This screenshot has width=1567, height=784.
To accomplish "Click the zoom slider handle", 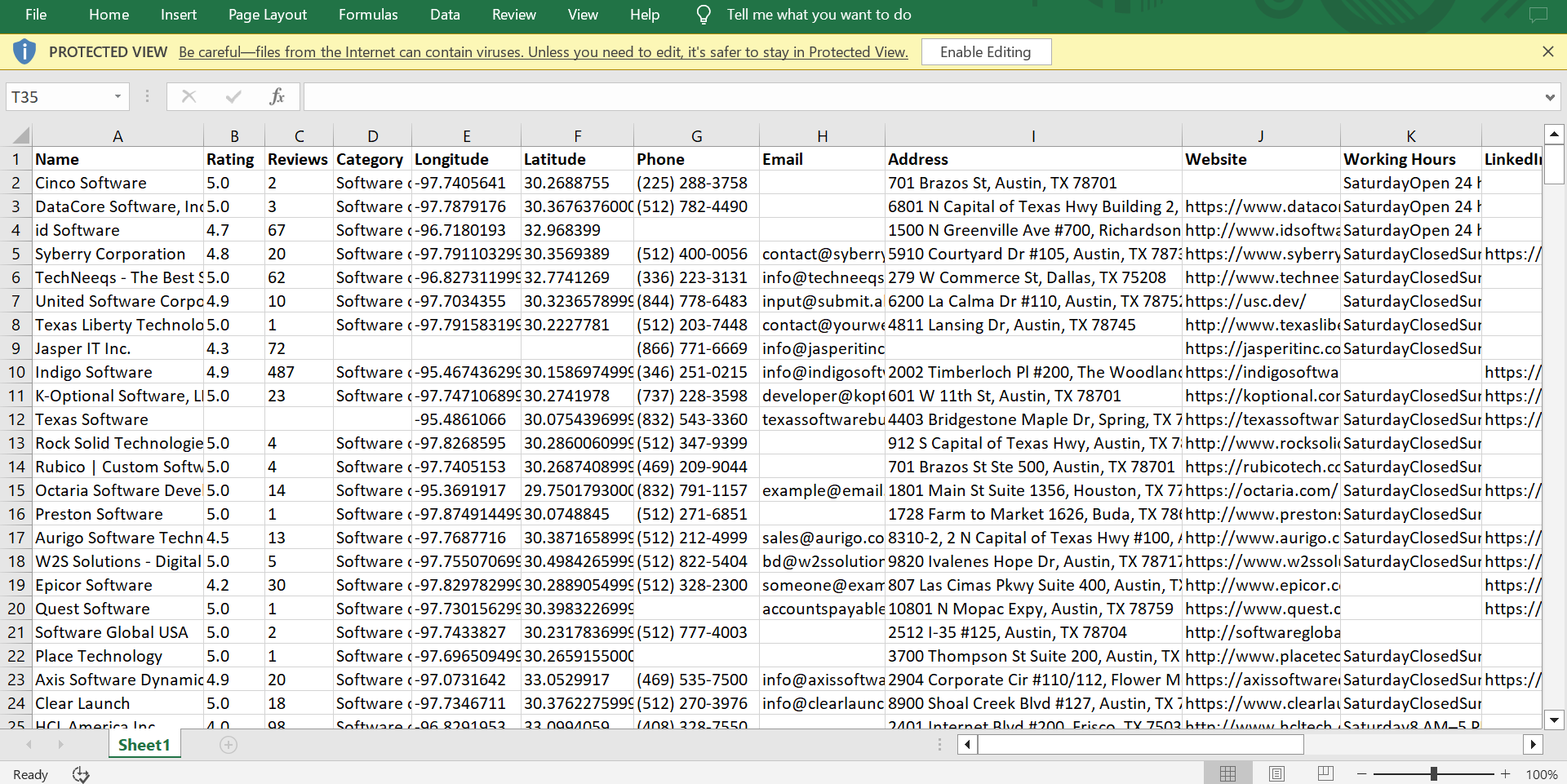I will (1433, 773).
